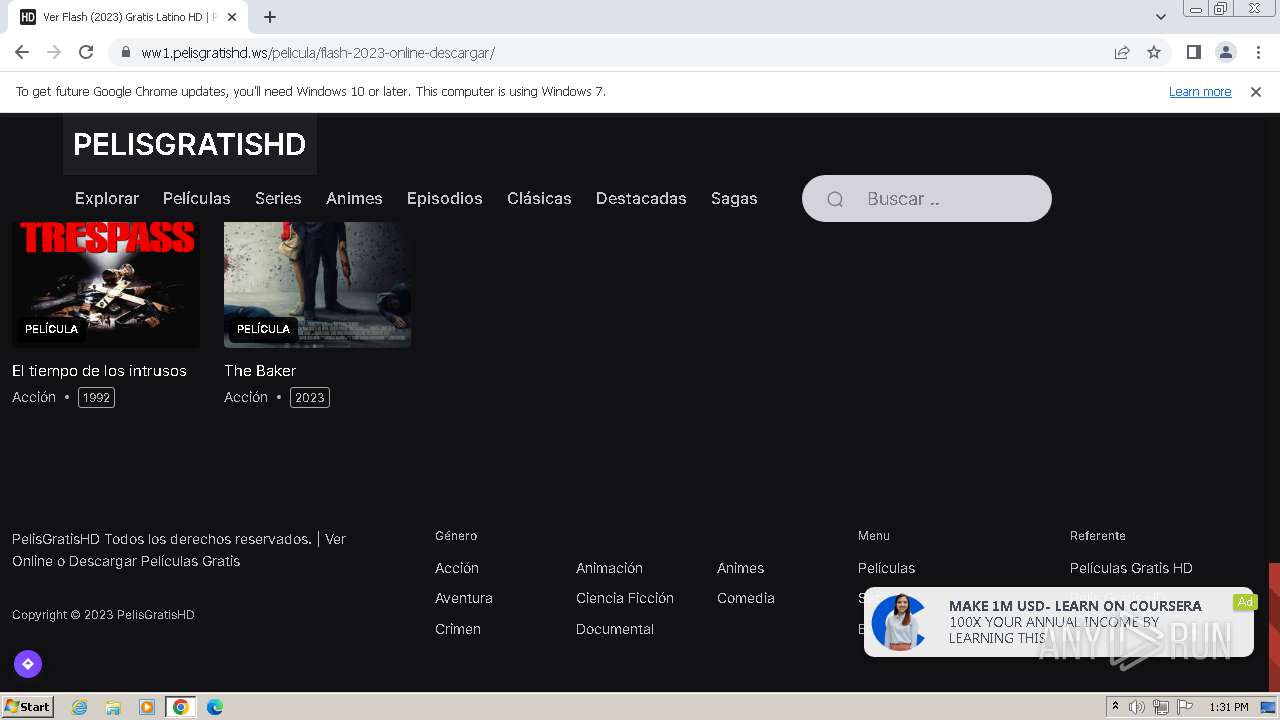This screenshot has height=720, width=1280.
Task: Open the Trespass movie poster
Action: 106,284
